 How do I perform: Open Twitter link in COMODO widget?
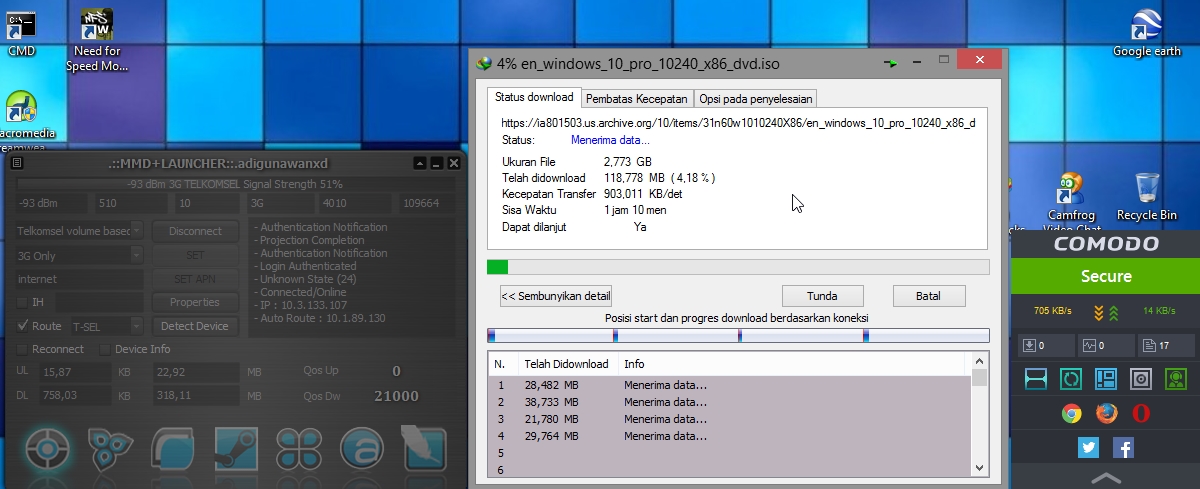[x=1089, y=448]
